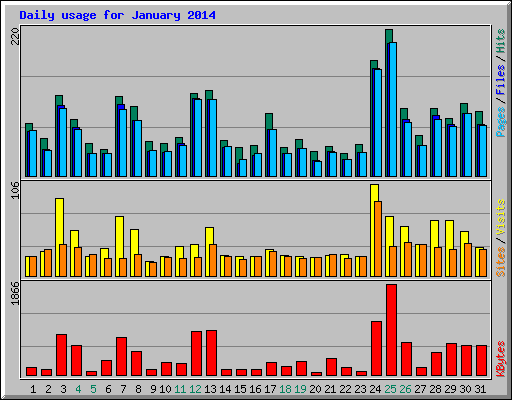
Task: Click day label "30" on the x-axis
Action: 465,389
